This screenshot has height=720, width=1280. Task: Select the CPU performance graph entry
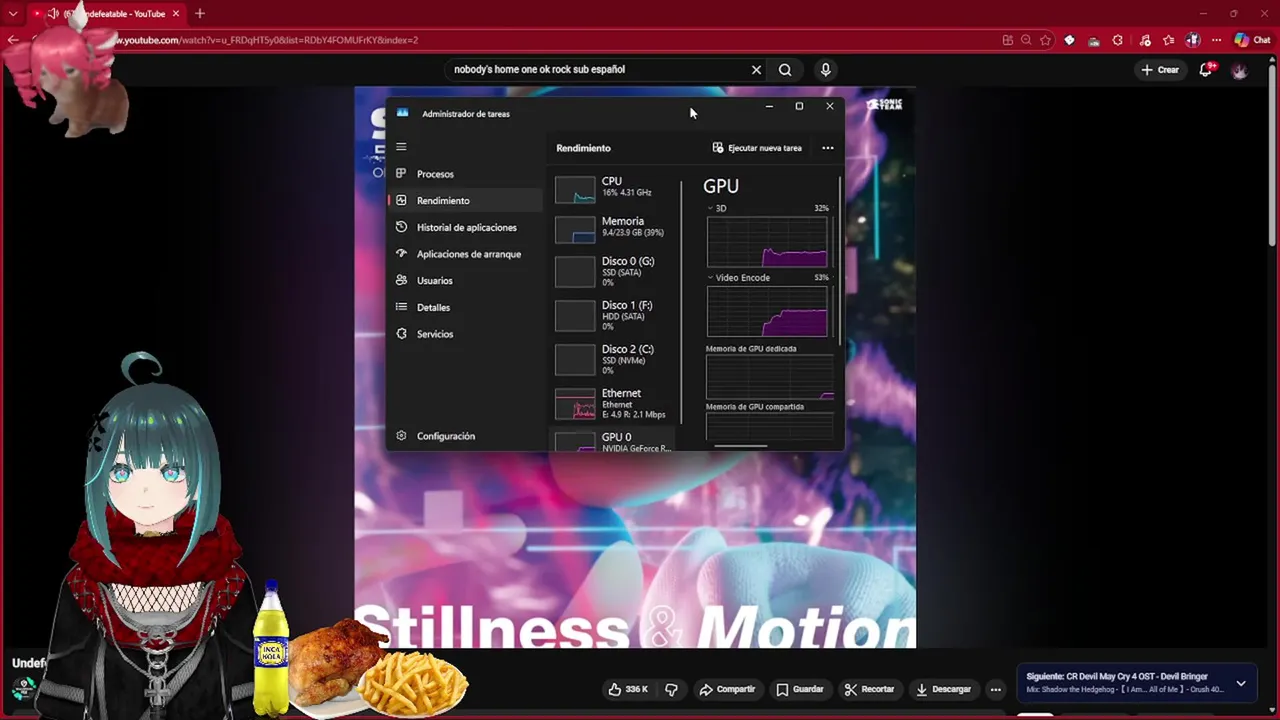pyautogui.click(x=614, y=189)
